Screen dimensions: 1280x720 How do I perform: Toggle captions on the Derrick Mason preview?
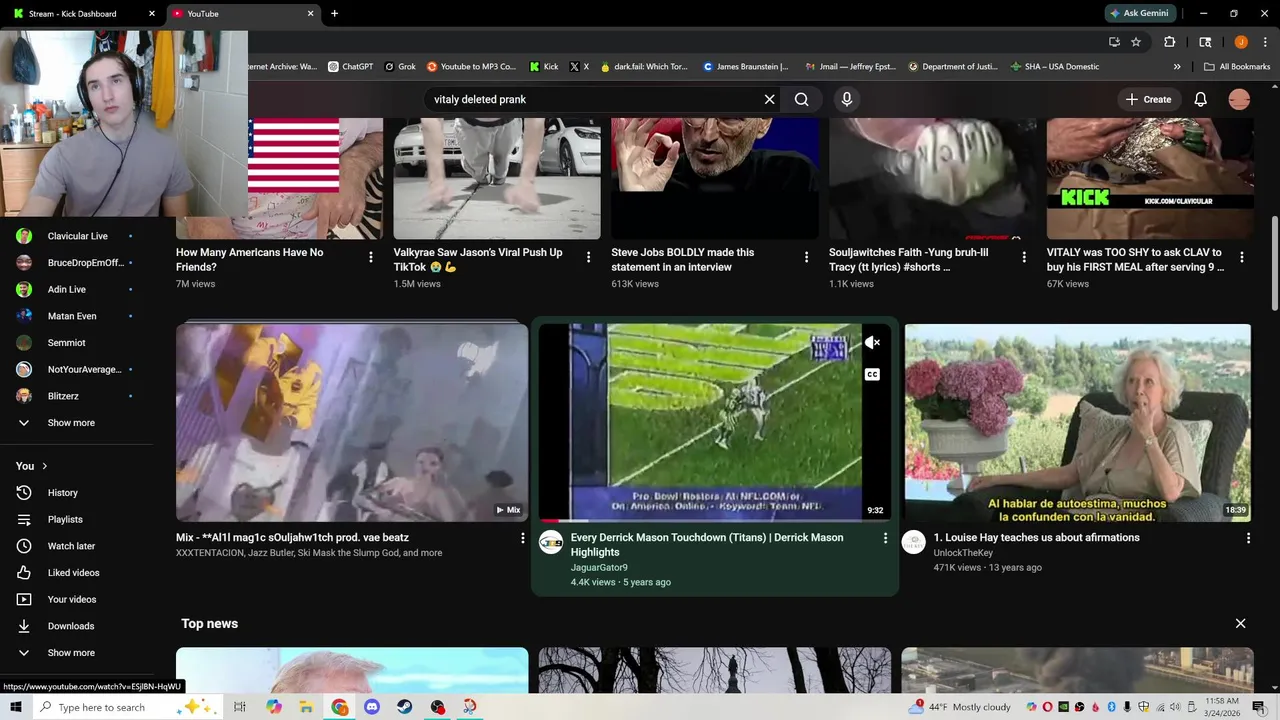(872, 374)
